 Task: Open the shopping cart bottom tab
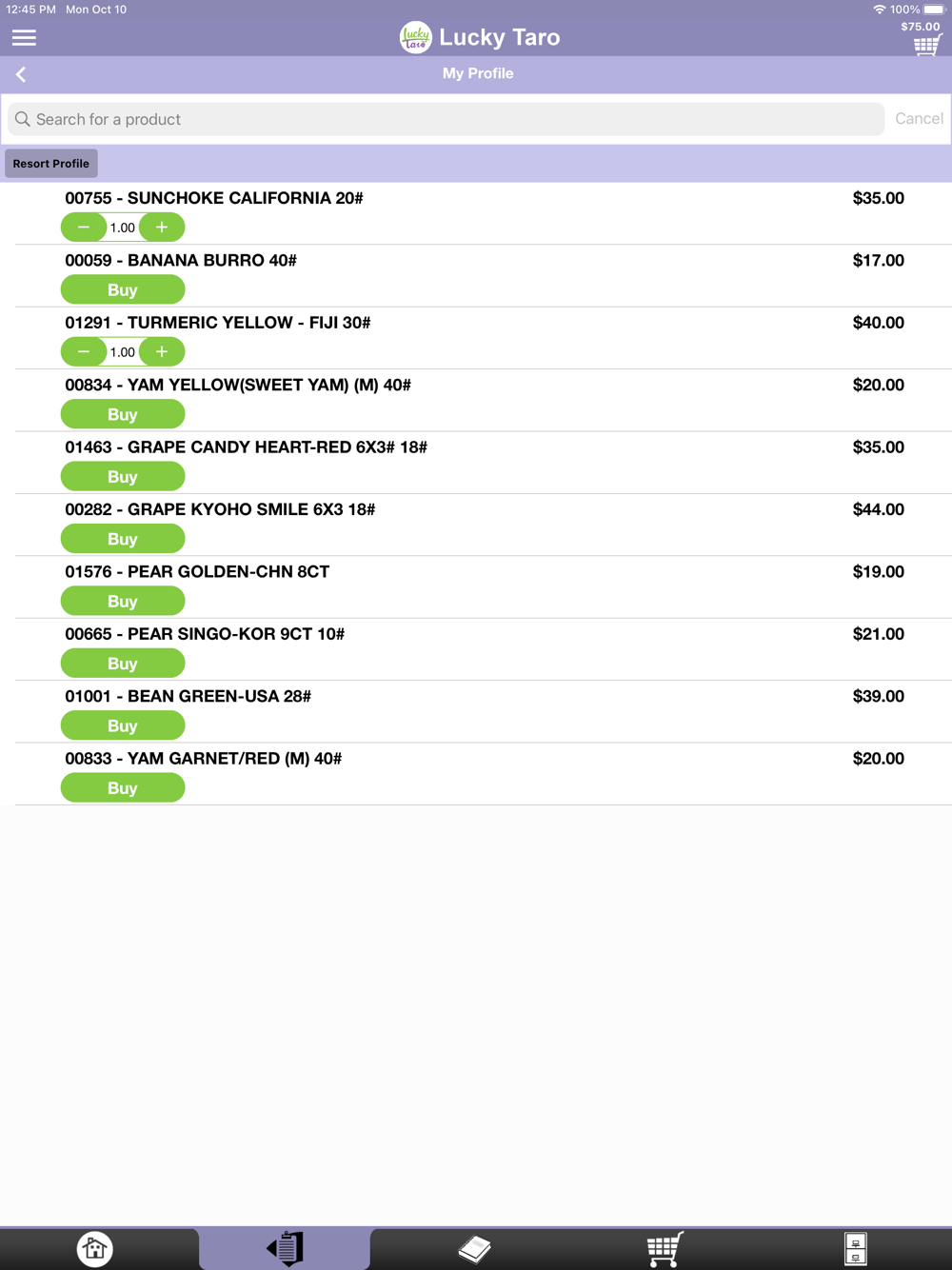[664, 1248]
